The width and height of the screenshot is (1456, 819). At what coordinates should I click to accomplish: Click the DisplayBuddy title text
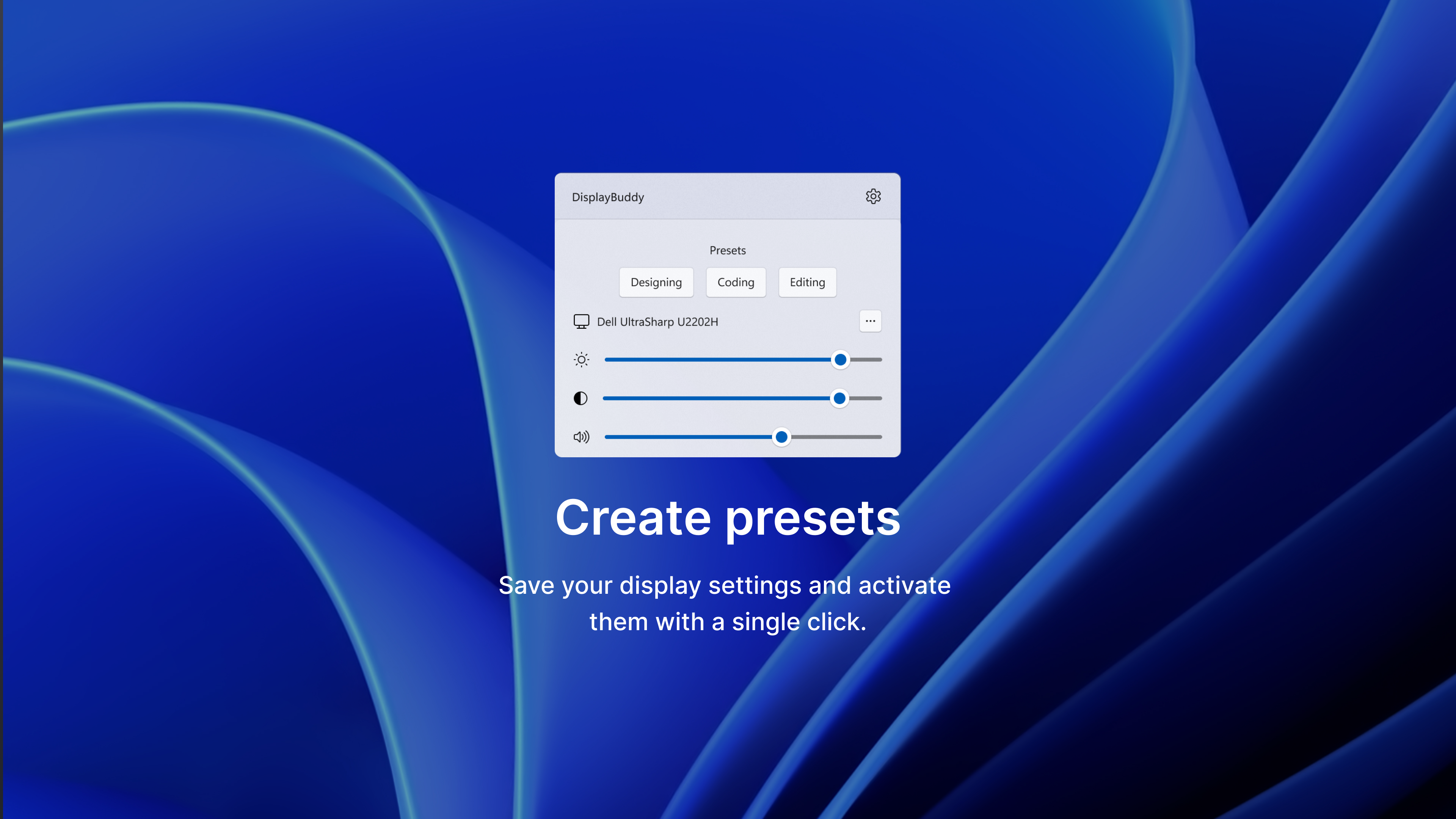coord(607,197)
